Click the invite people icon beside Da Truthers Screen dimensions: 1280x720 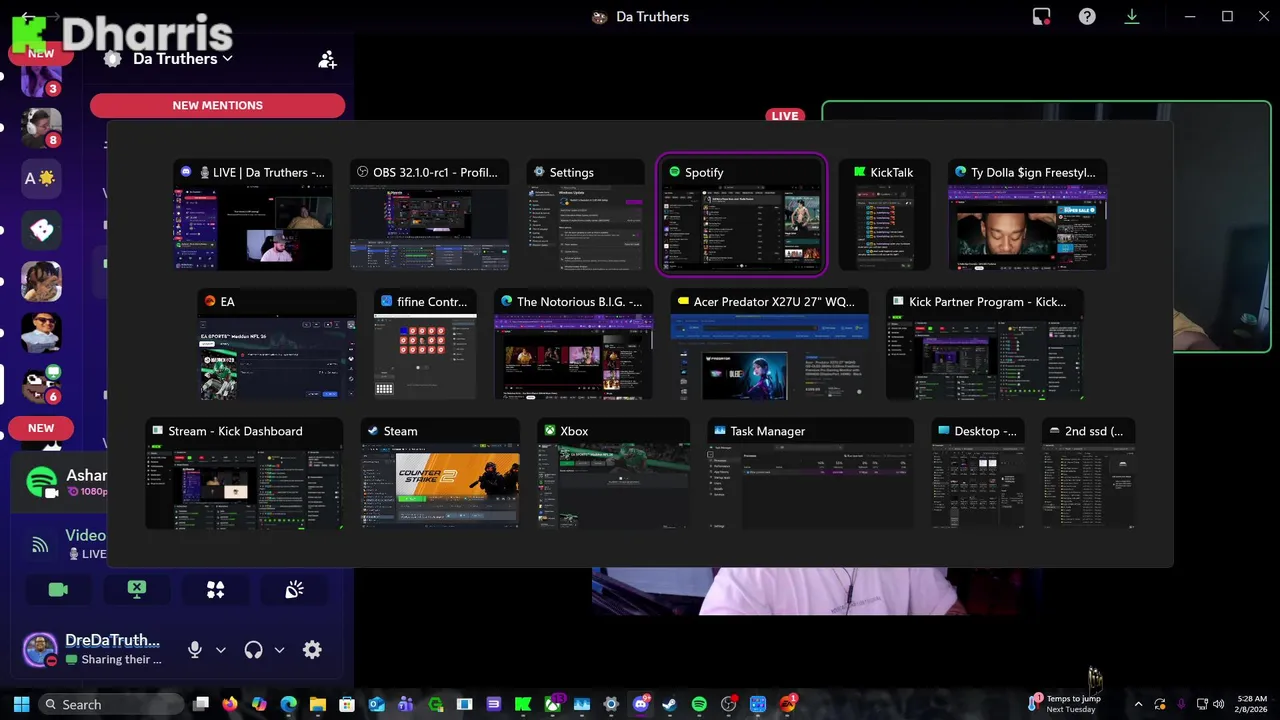pyautogui.click(x=327, y=60)
